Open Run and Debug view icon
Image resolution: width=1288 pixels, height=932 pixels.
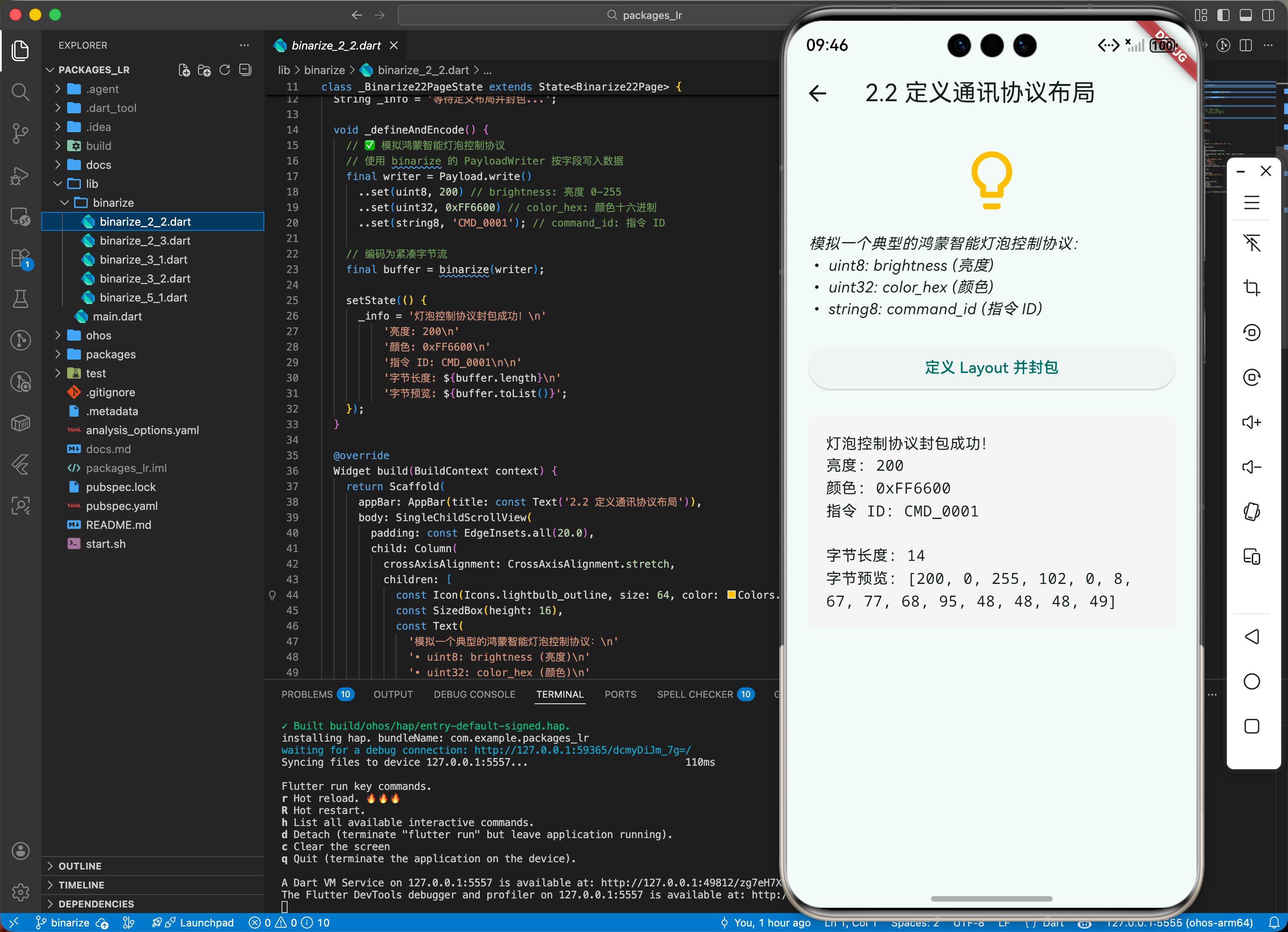20,176
